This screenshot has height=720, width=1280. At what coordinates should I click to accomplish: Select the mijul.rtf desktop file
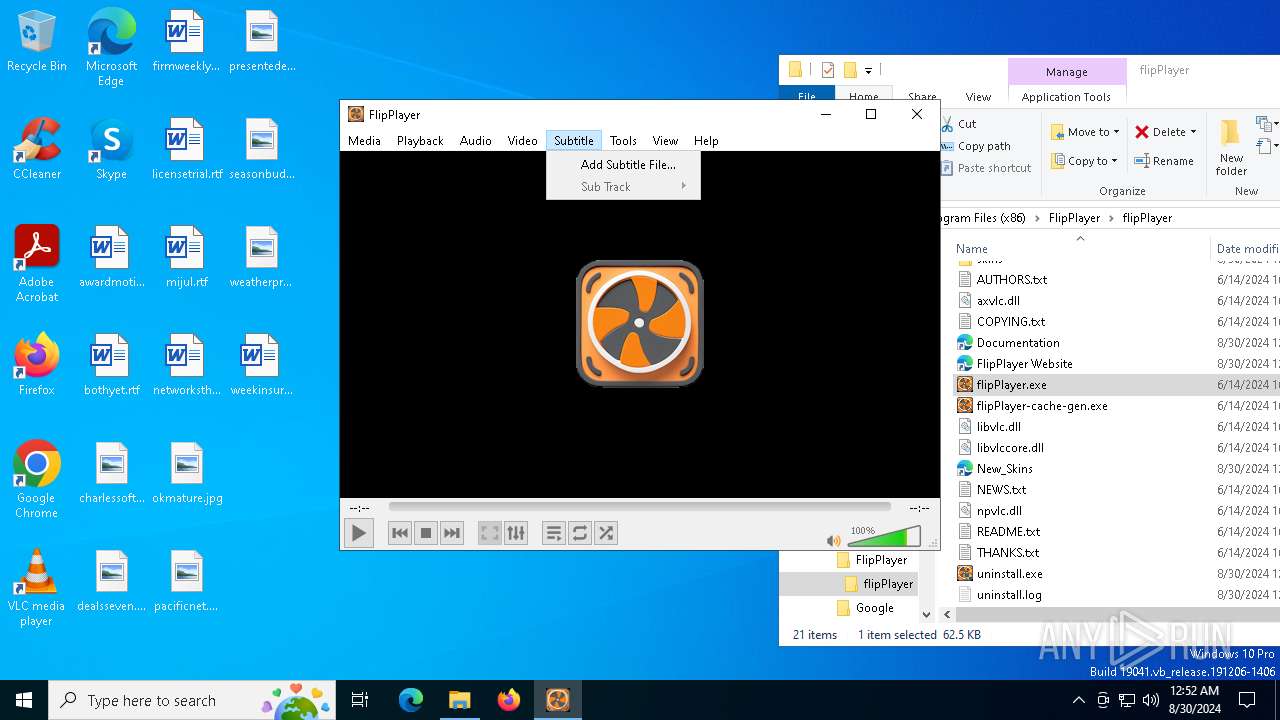pos(187,257)
